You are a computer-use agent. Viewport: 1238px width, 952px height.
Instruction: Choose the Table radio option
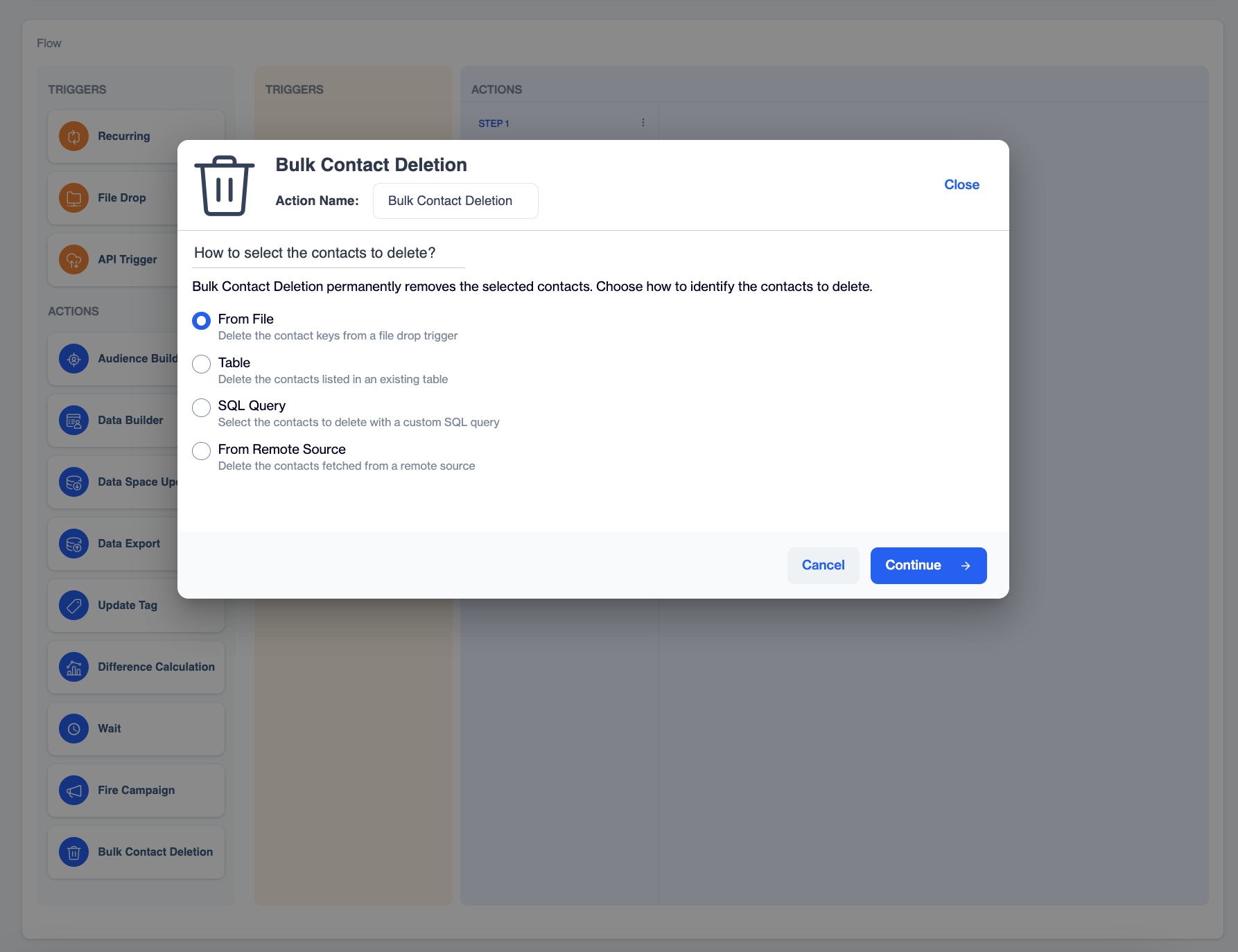tap(201, 364)
